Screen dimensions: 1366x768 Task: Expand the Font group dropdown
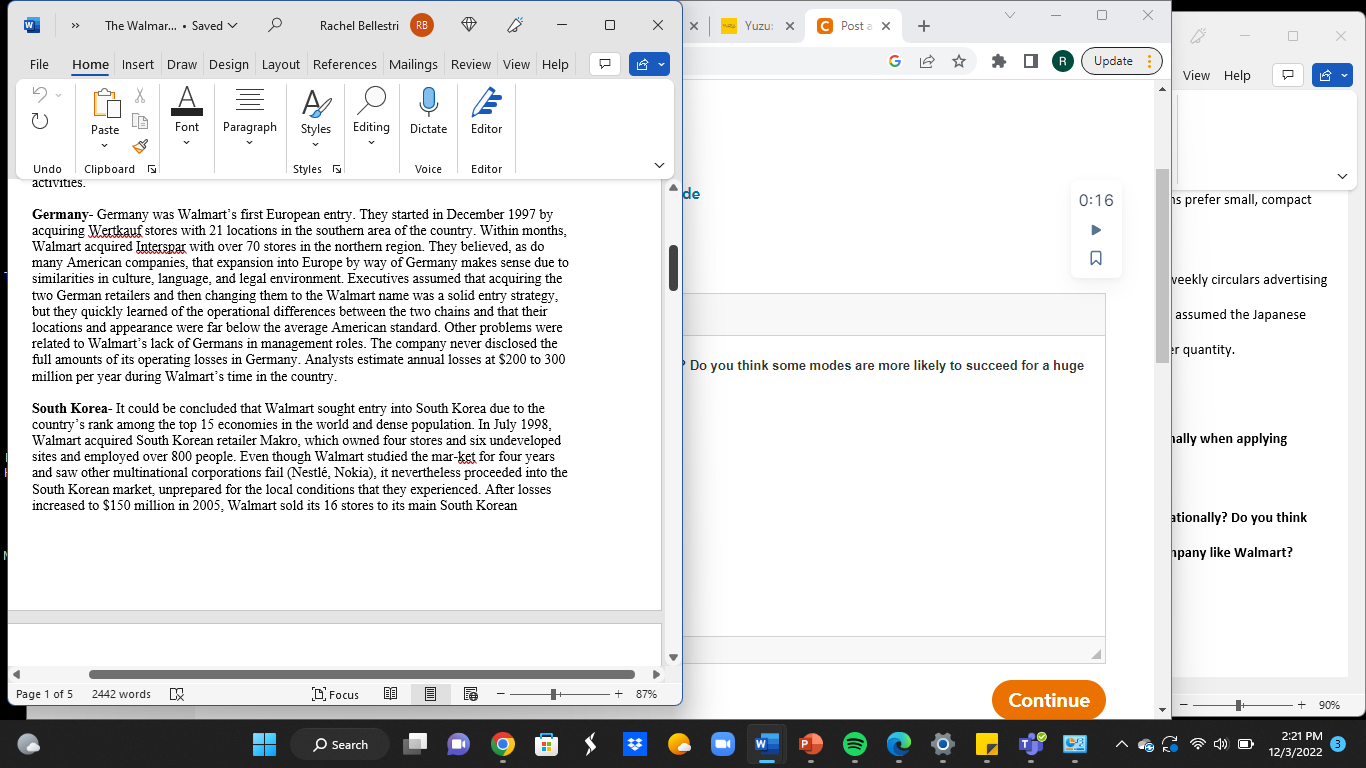pyautogui.click(x=187, y=142)
